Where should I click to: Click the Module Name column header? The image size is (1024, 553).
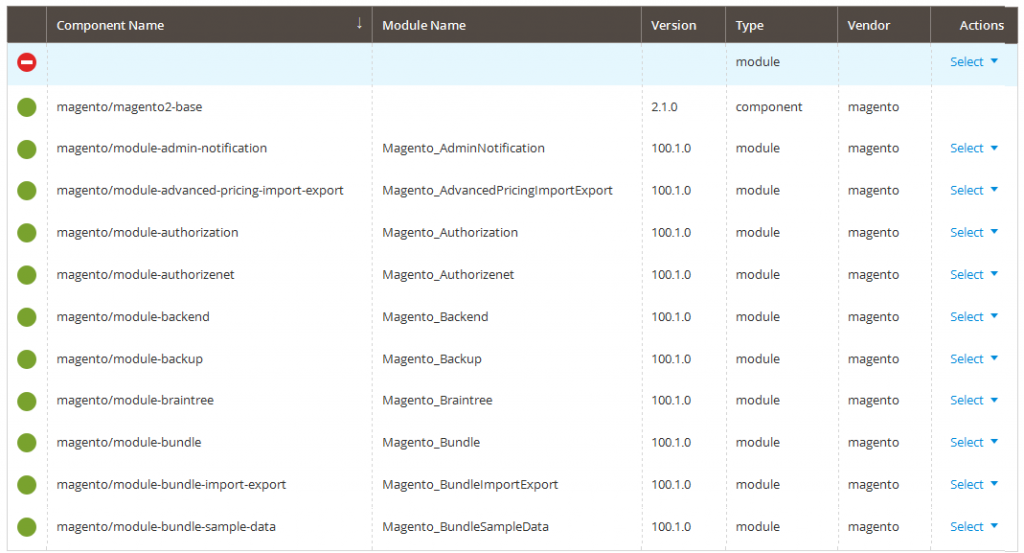point(424,25)
